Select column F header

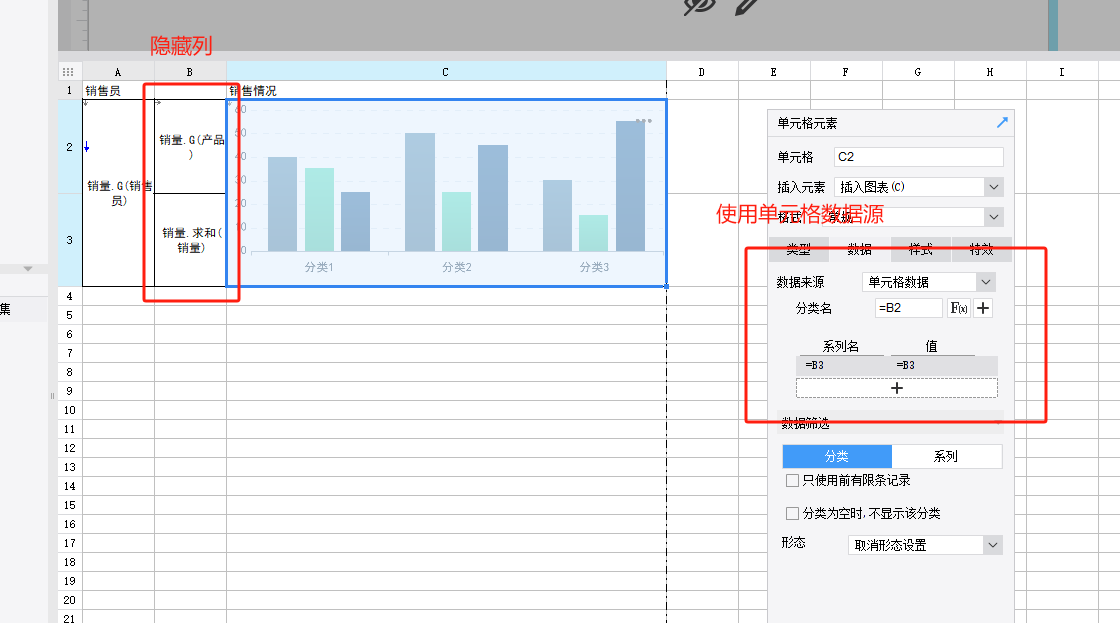[x=846, y=72]
